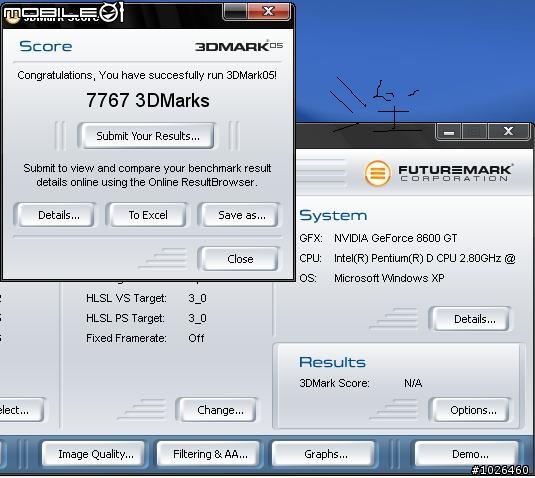Click the Intel Pentium D CPU text
Image resolution: width=535 pixels, height=478 pixels.
(x=424, y=258)
